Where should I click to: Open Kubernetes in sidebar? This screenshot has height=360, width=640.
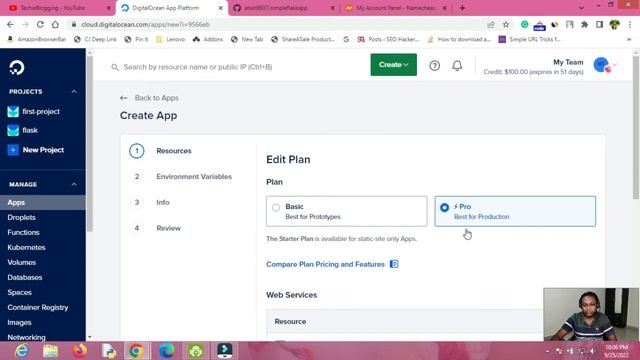26,247
